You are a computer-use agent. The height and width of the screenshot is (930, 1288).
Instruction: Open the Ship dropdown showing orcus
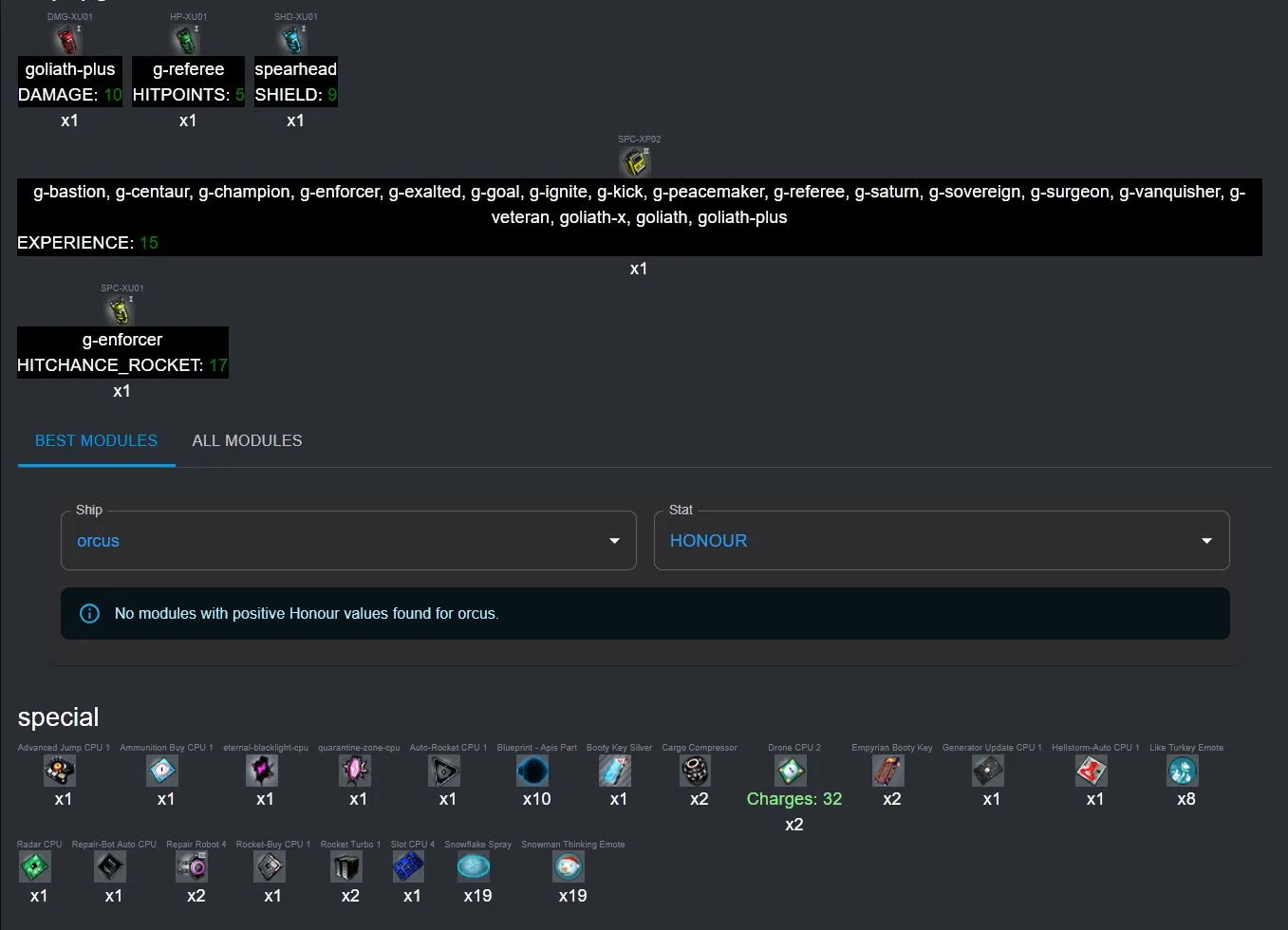click(348, 541)
